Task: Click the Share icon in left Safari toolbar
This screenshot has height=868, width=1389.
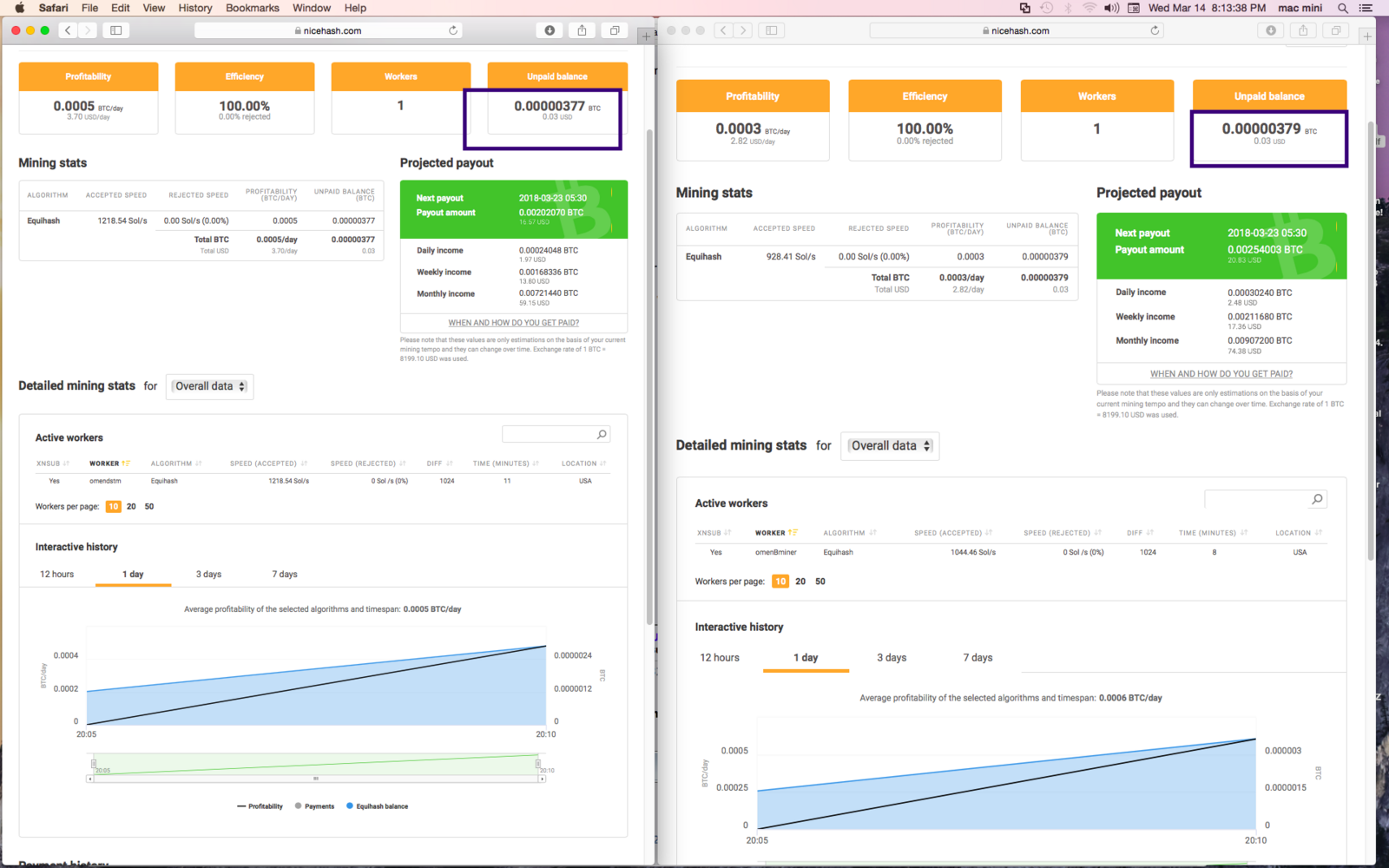Action: (582, 30)
